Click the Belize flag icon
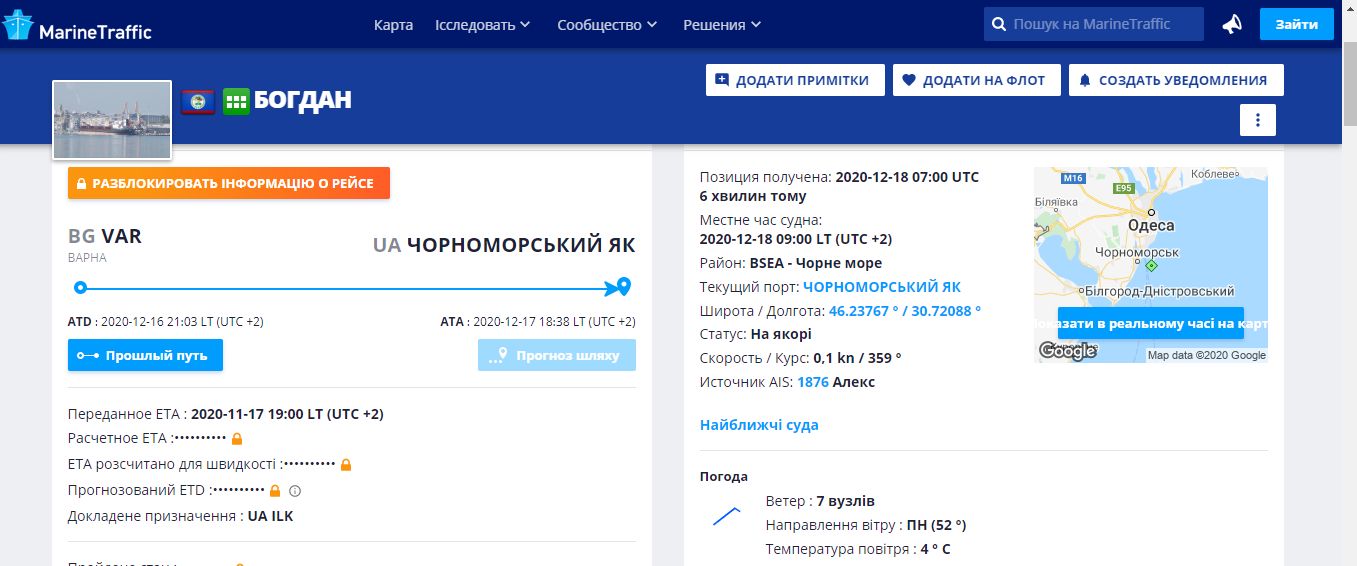 click(x=198, y=101)
